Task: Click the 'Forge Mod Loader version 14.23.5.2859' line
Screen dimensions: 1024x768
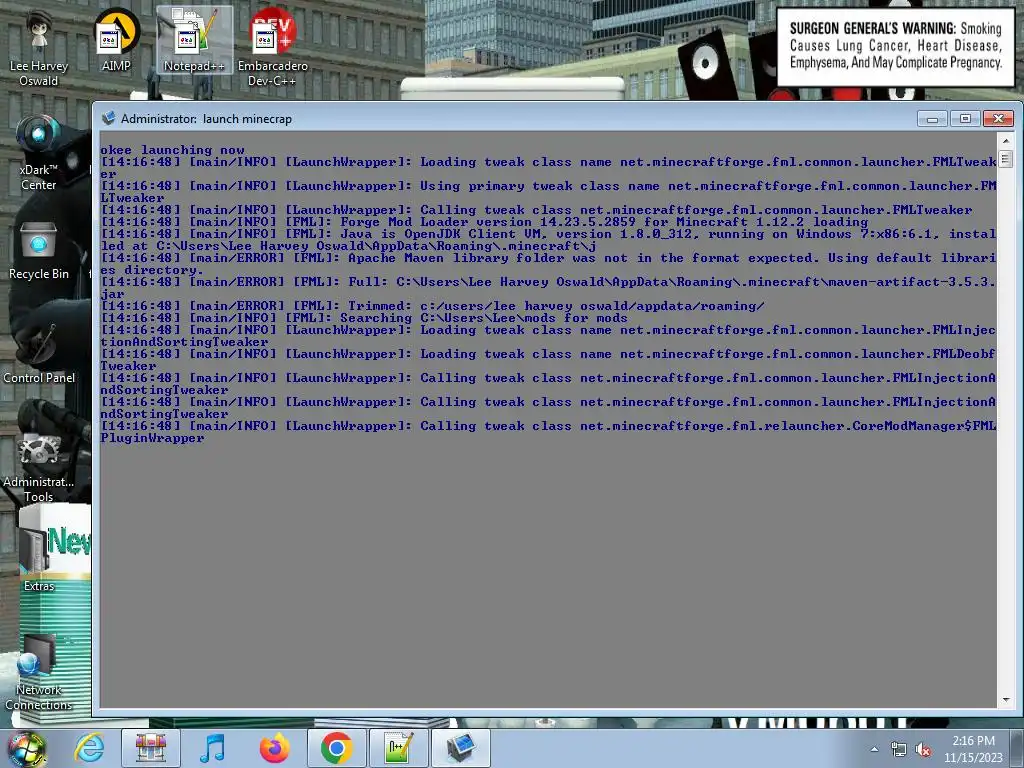Action: click(x=484, y=222)
